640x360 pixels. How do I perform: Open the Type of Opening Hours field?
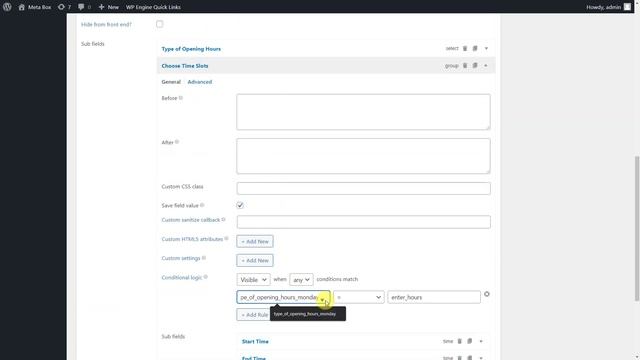(191, 49)
